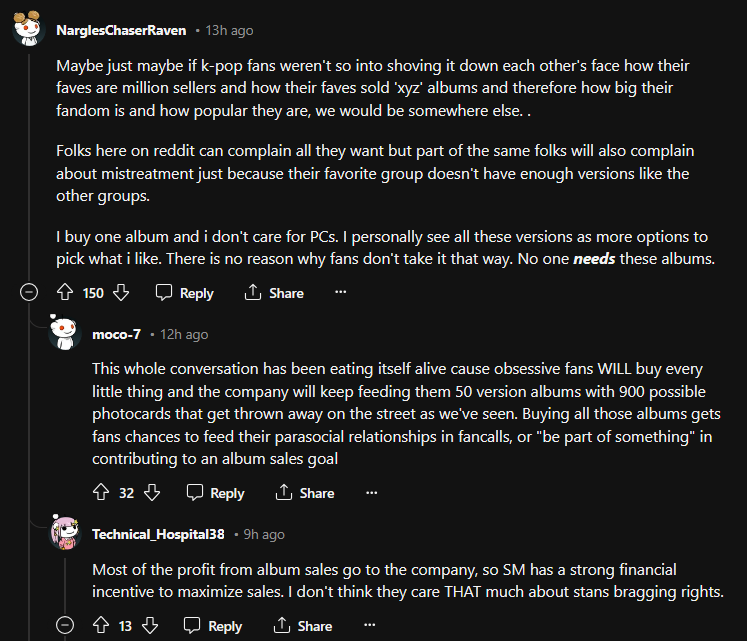The image size is (747, 641).
Task: Reply to moco-7's comment
Action: click(216, 493)
